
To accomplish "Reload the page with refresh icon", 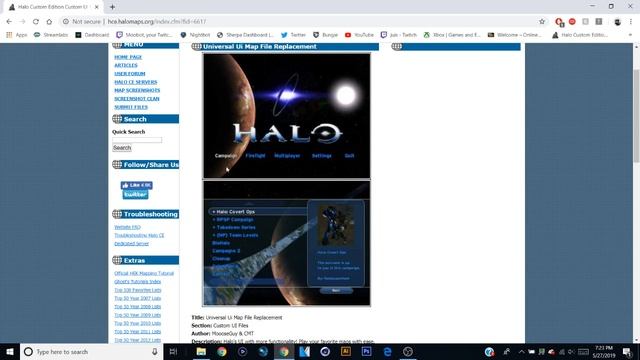I will [36, 22].
